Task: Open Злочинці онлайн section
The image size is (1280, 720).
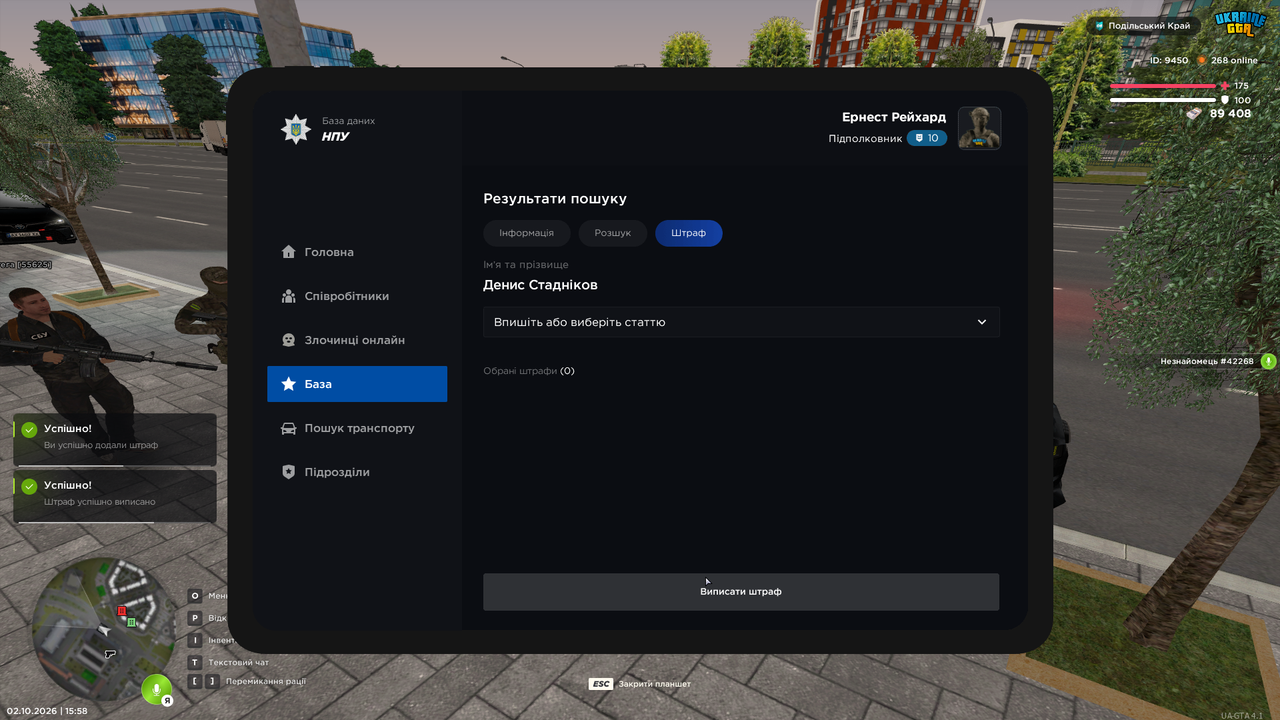Action: coord(357,340)
